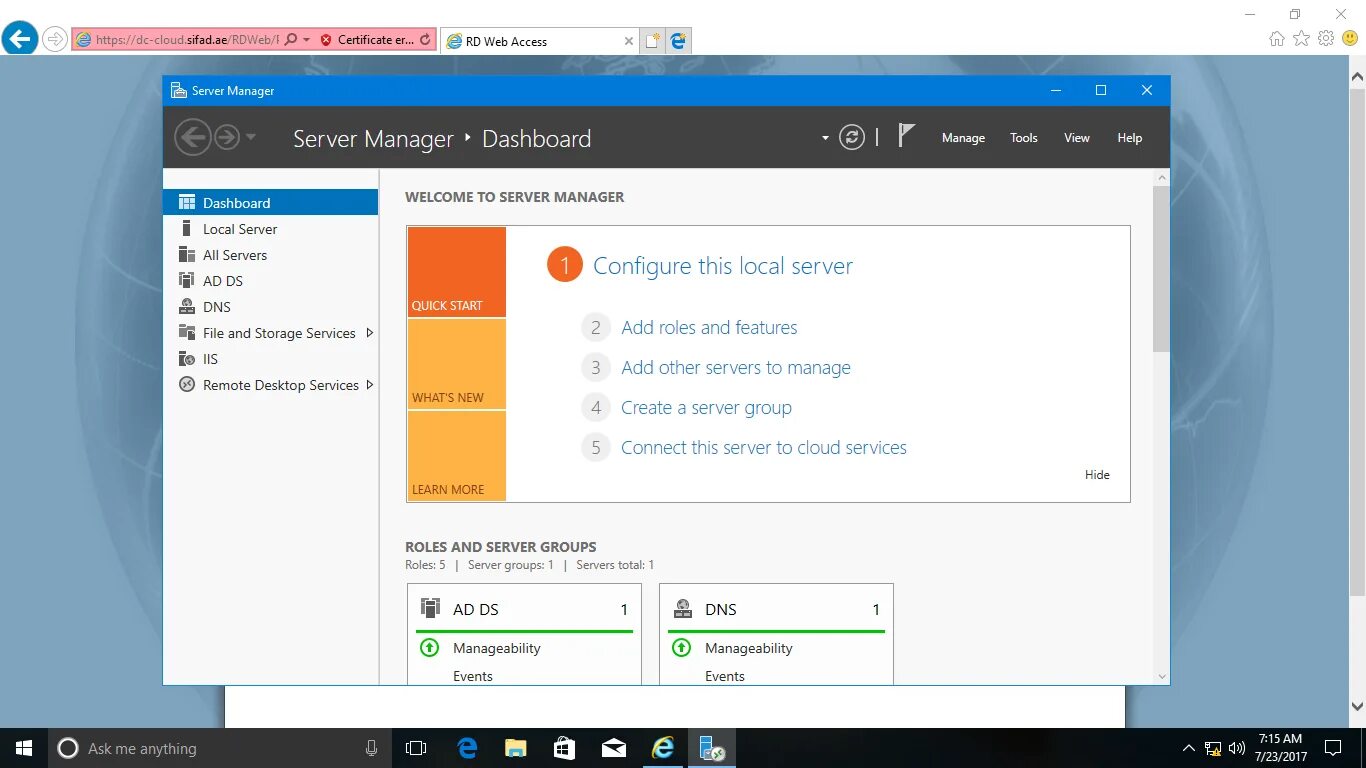1366x768 pixels.
Task: Open DNS in the sidebar
Action: point(270,307)
